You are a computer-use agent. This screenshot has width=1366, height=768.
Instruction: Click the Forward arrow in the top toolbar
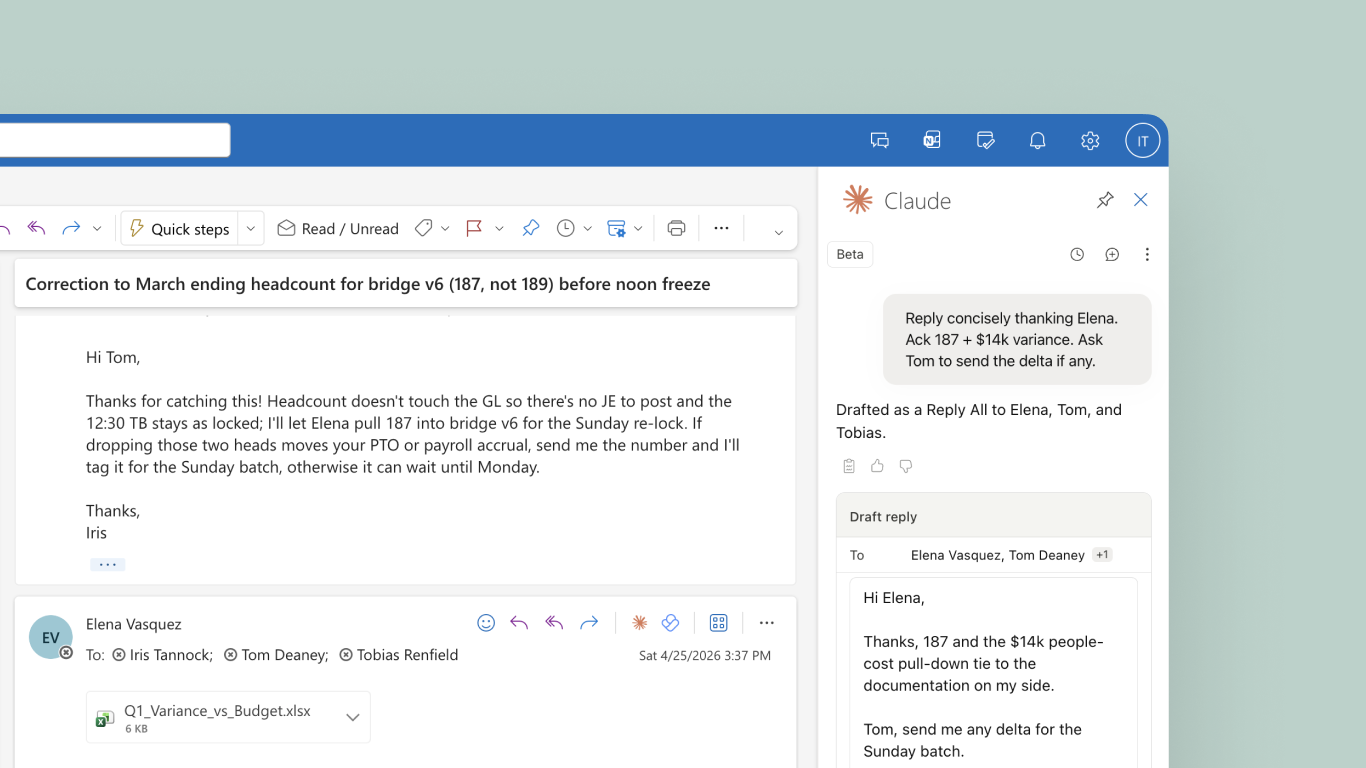tap(70, 228)
